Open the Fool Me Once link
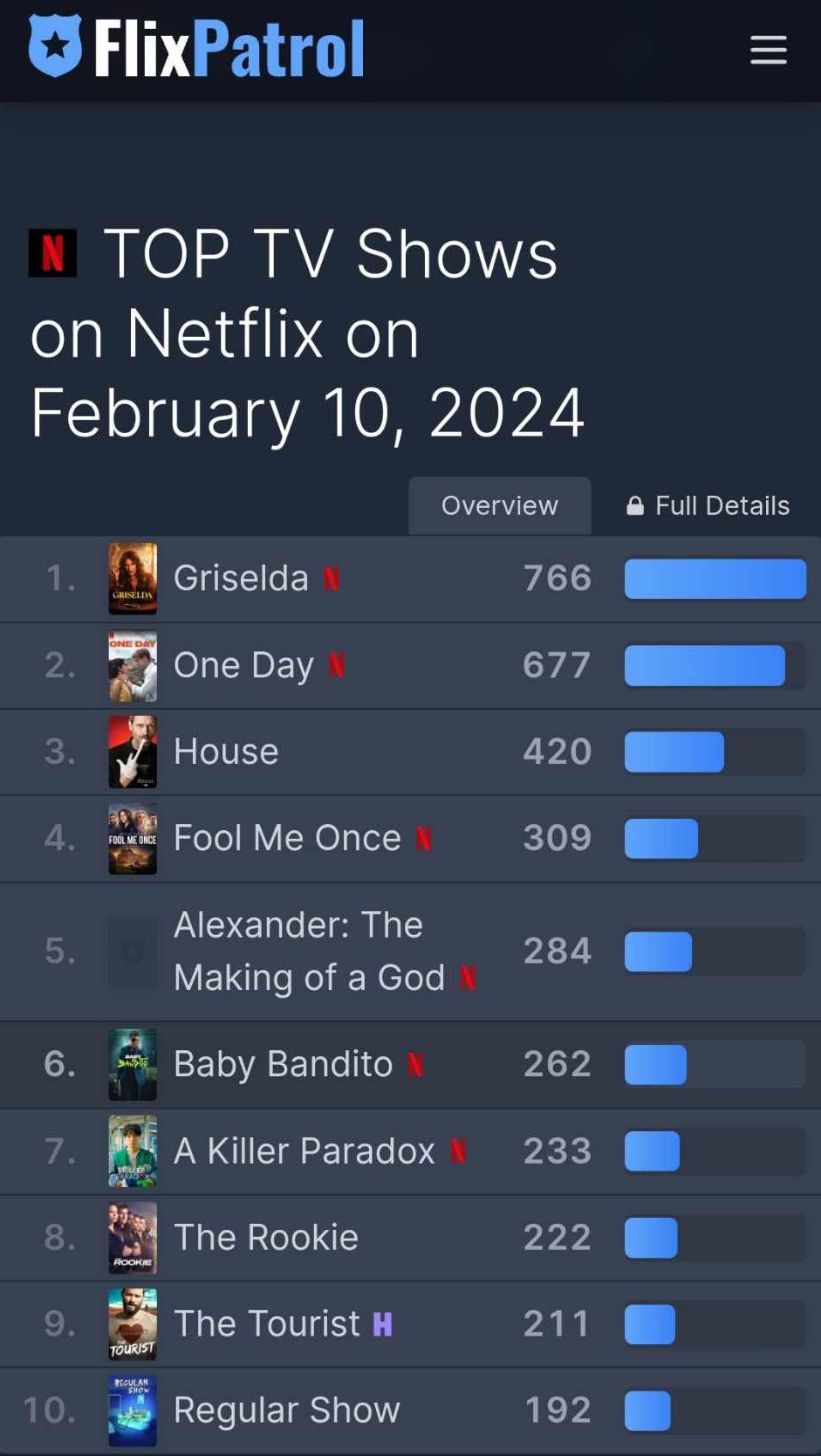The width and height of the screenshot is (821, 1456). [287, 838]
